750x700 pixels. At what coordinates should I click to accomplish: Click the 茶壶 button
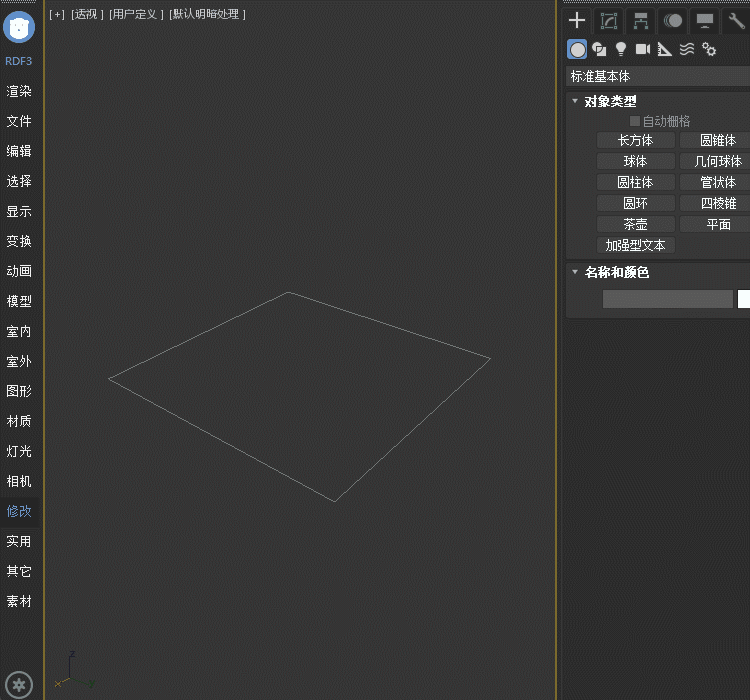point(635,225)
